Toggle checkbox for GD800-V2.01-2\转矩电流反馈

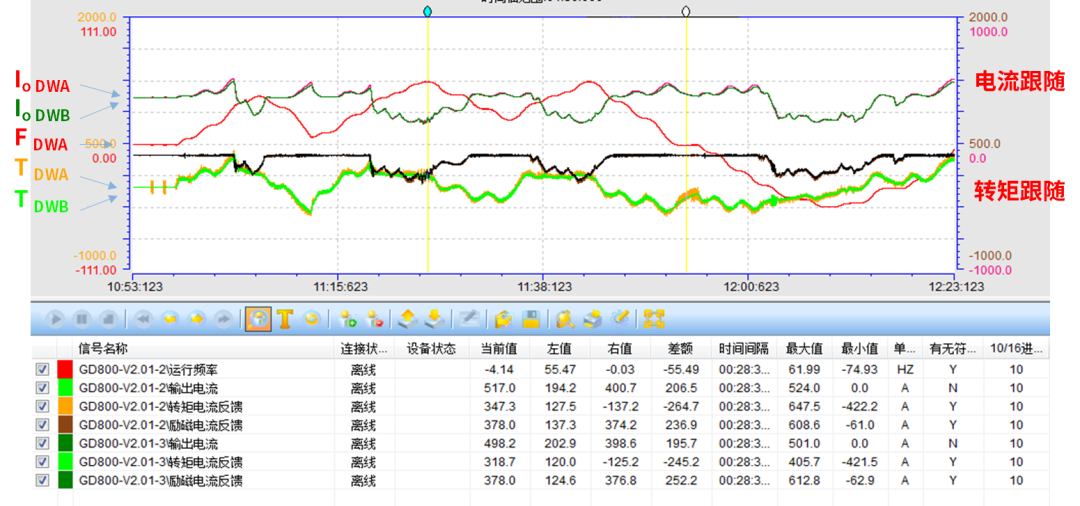(x=42, y=406)
